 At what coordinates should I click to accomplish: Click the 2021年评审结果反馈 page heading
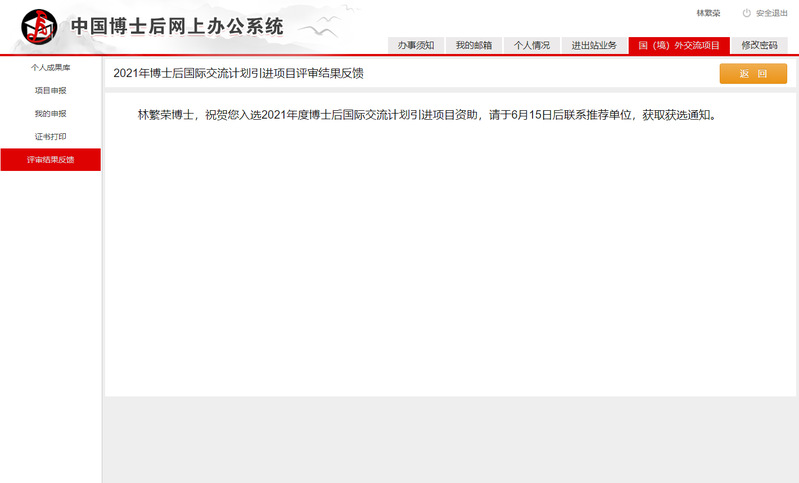click(238, 74)
